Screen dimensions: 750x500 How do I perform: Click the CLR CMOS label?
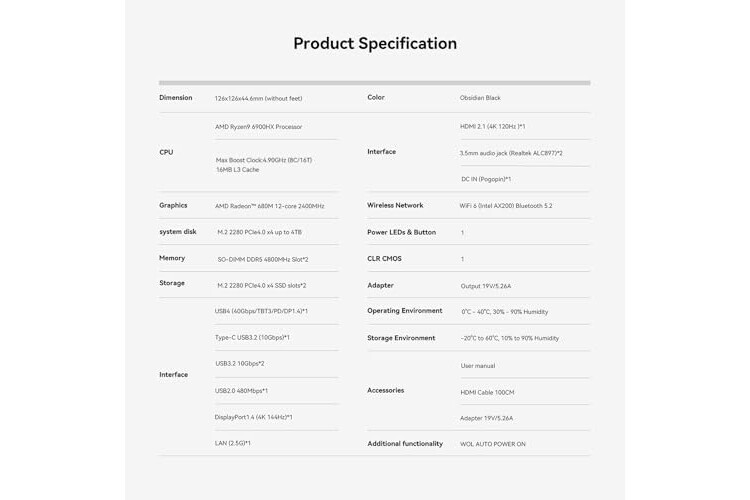tap(384, 258)
